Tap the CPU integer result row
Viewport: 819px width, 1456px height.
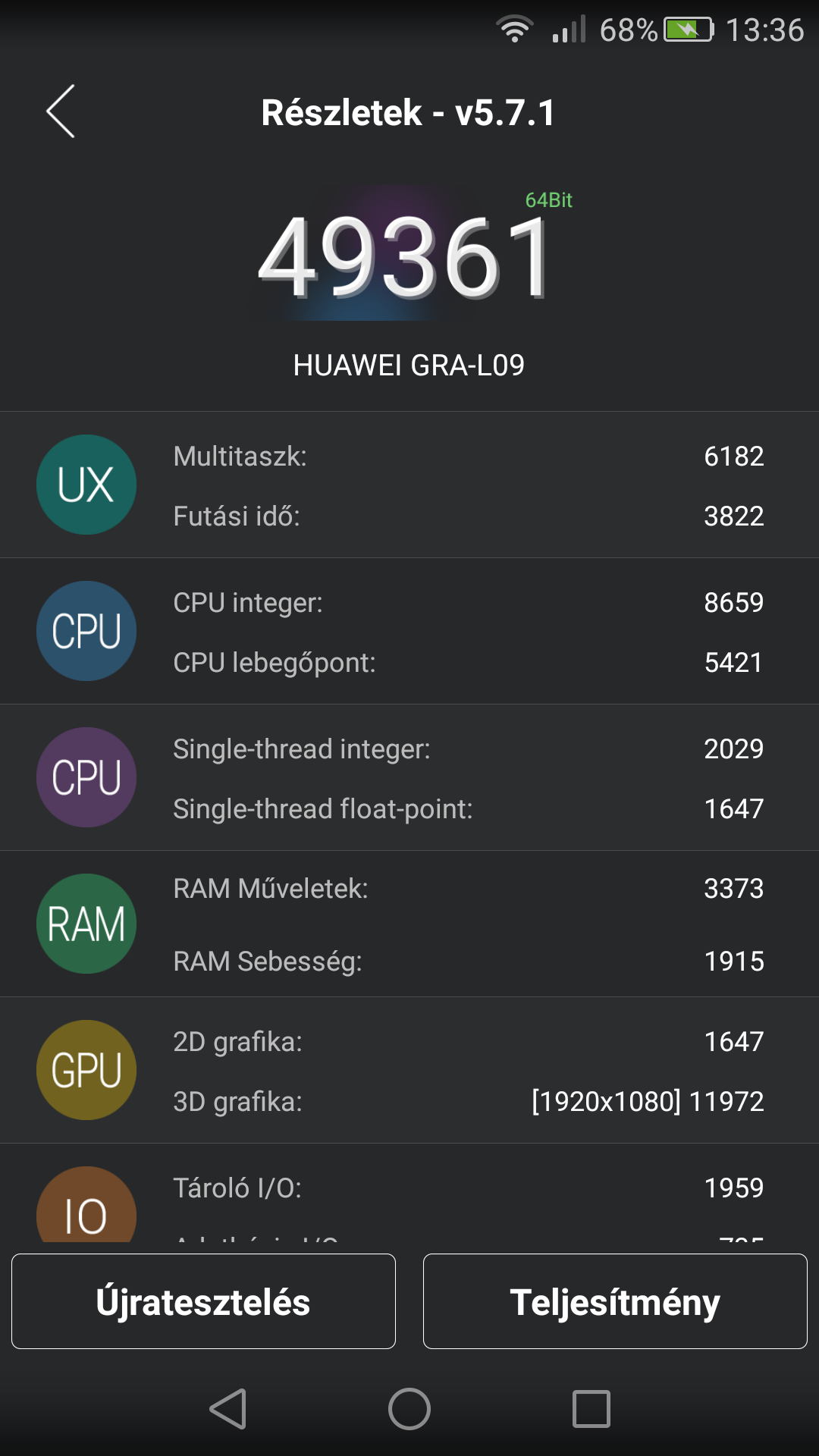tap(469, 602)
